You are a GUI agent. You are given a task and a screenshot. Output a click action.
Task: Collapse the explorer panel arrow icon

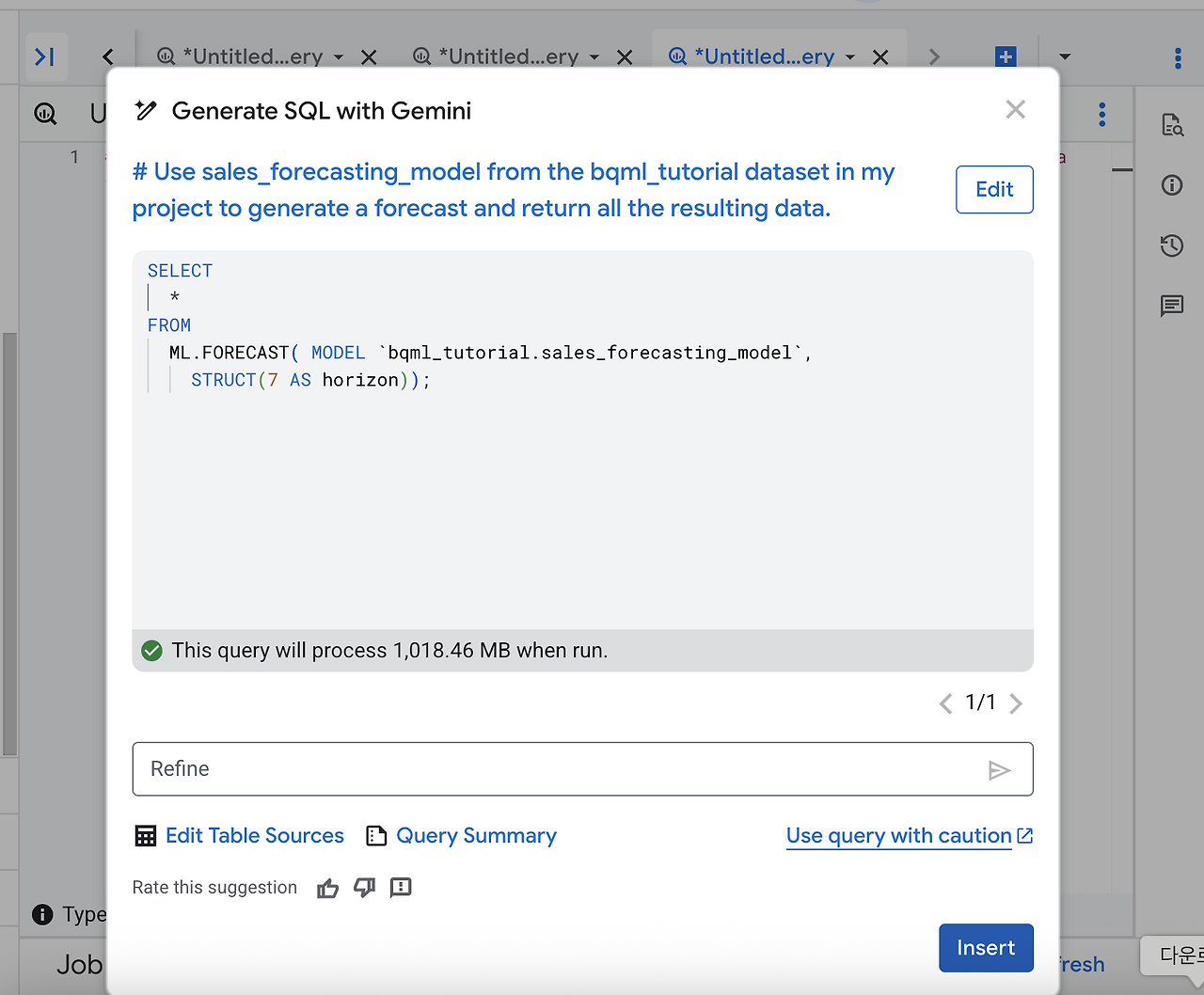click(44, 57)
